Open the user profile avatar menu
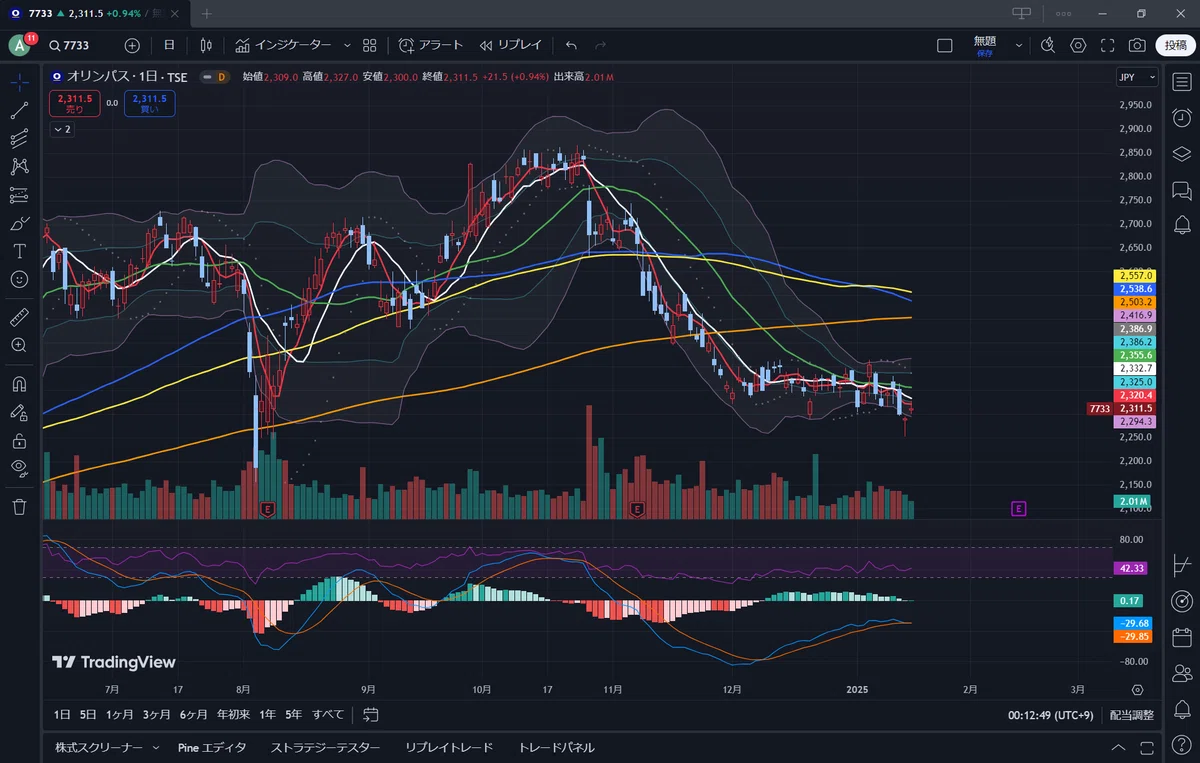The height and width of the screenshot is (763, 1200). [20, 45]
